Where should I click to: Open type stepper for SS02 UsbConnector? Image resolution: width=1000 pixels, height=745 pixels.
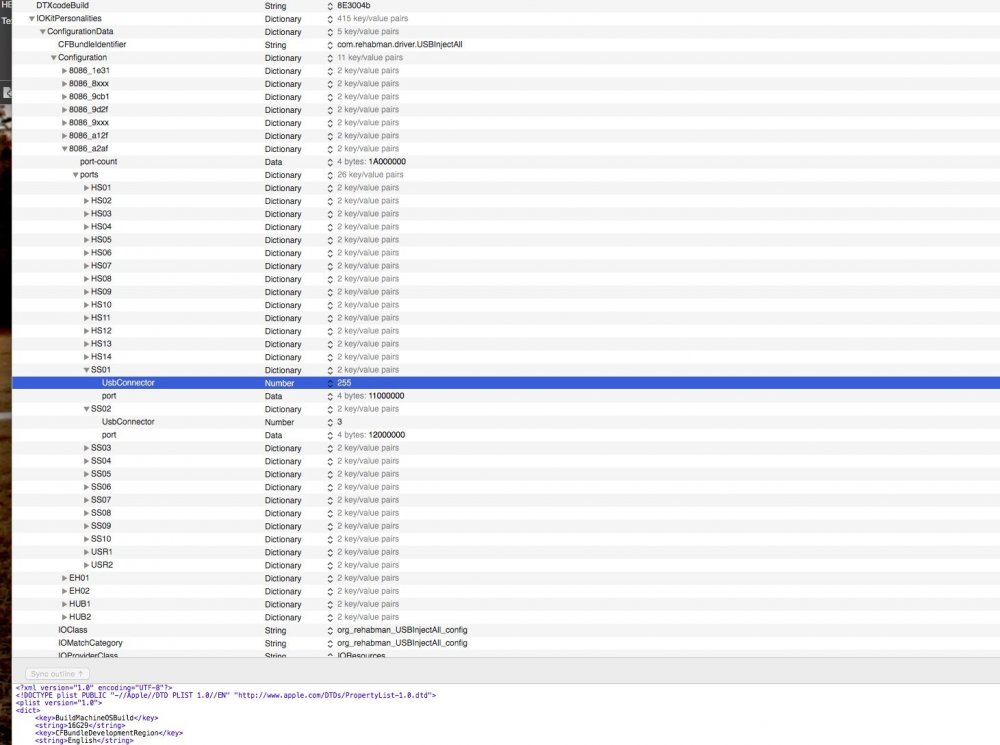tap(330, 422)
